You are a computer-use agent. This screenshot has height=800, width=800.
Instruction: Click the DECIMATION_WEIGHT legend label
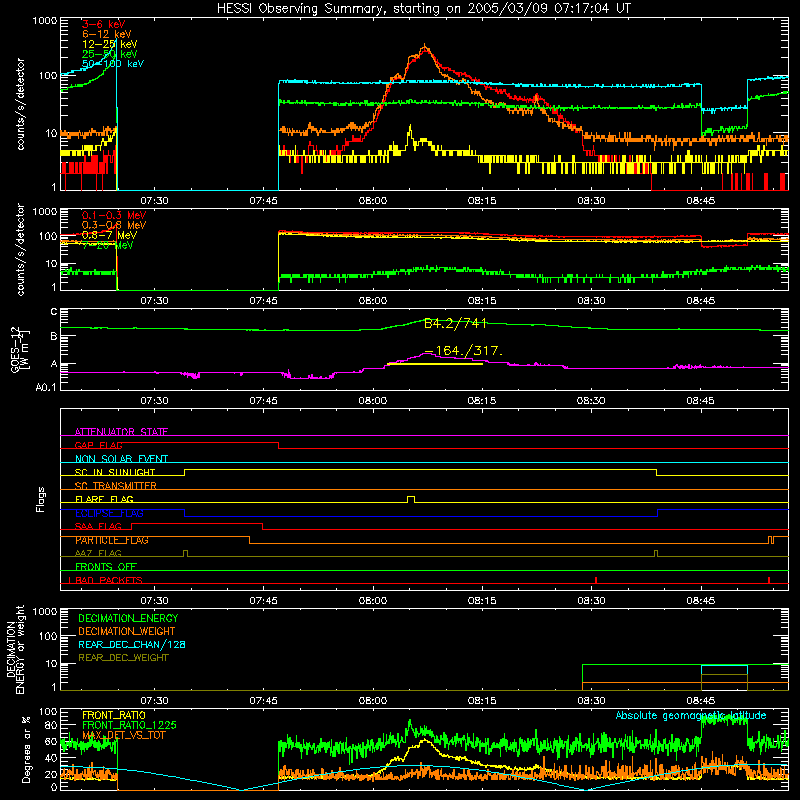(127, 631)
